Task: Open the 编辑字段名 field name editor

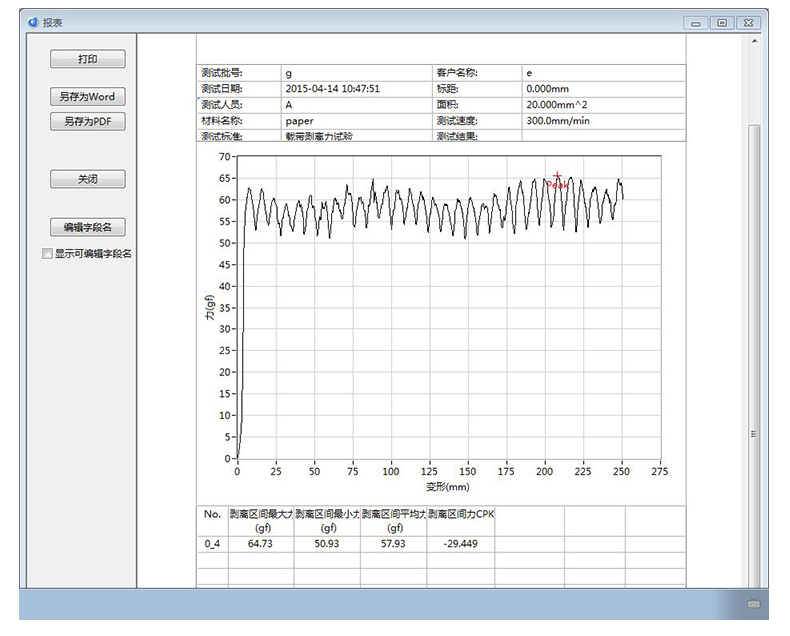Action: [88, 227]
